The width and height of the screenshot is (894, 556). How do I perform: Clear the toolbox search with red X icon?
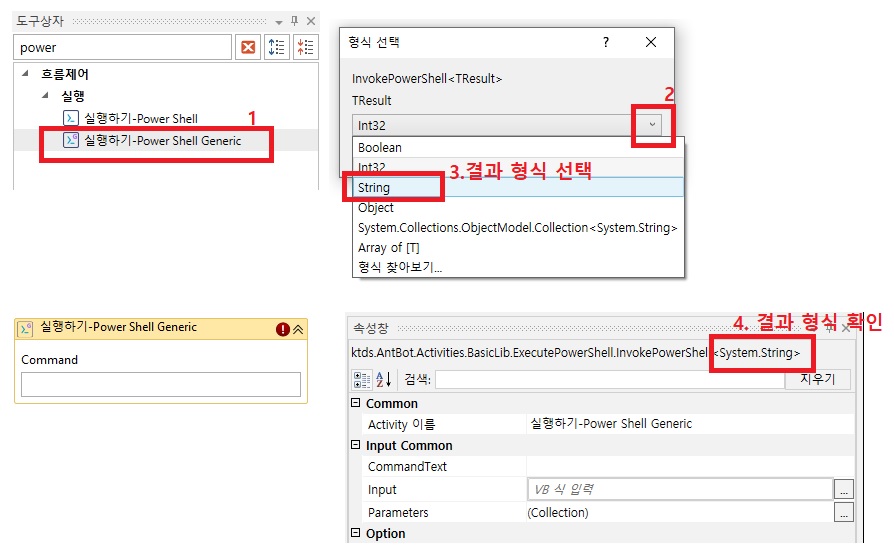[x=248, y=47]
